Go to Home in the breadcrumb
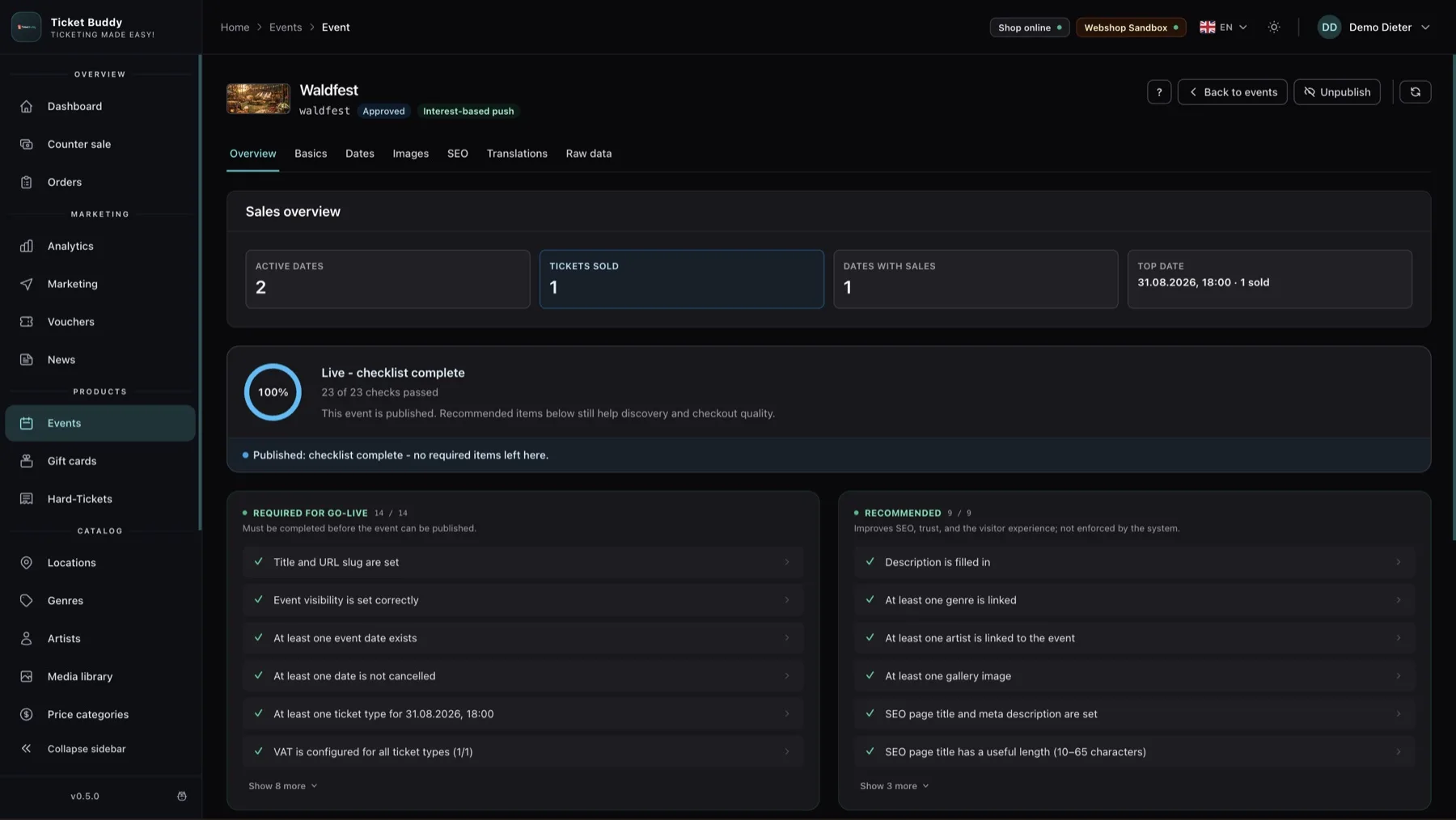The image size is (1456, 820). [x=235, y=27]
